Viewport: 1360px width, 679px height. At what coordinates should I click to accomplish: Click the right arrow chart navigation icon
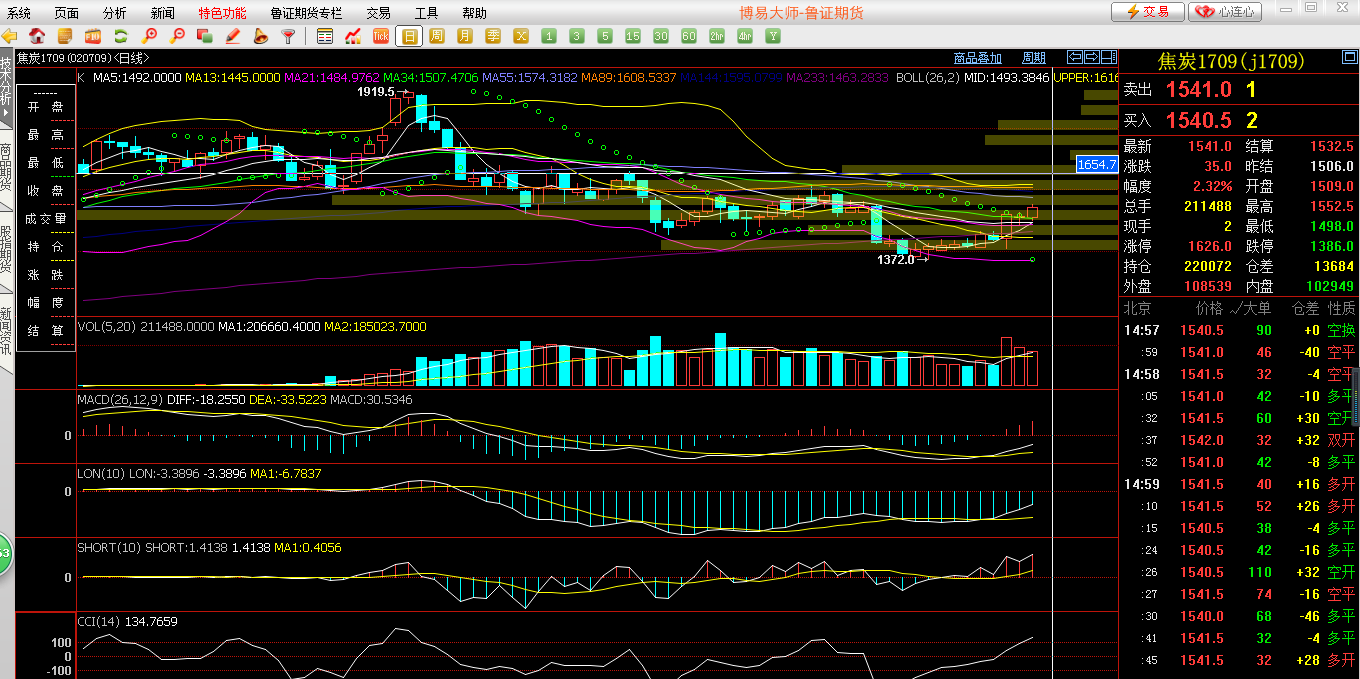click(x=1093, y=57)
